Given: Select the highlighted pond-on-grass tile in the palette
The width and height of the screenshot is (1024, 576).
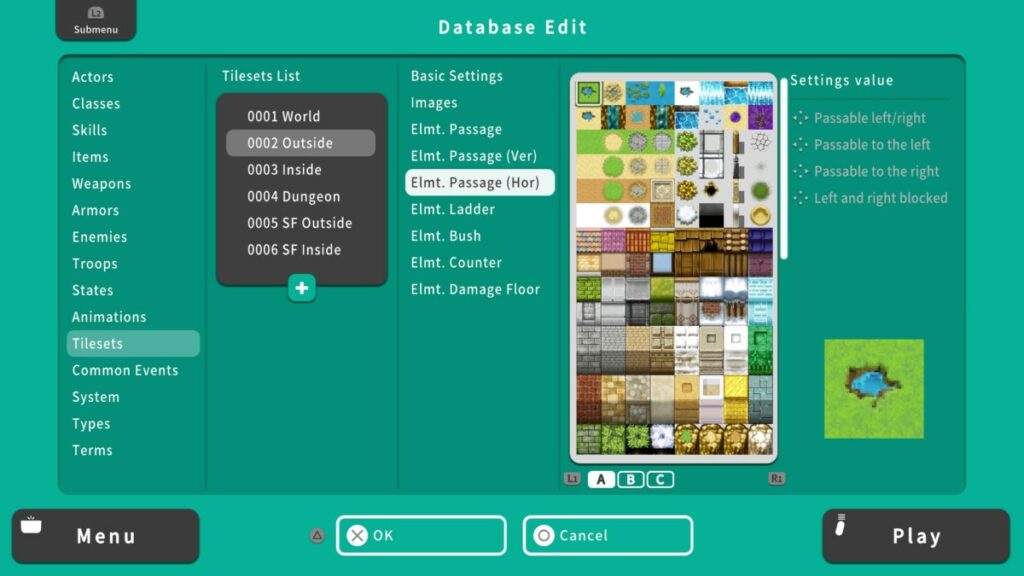Looking at the screenshot, I should point(588,93).
